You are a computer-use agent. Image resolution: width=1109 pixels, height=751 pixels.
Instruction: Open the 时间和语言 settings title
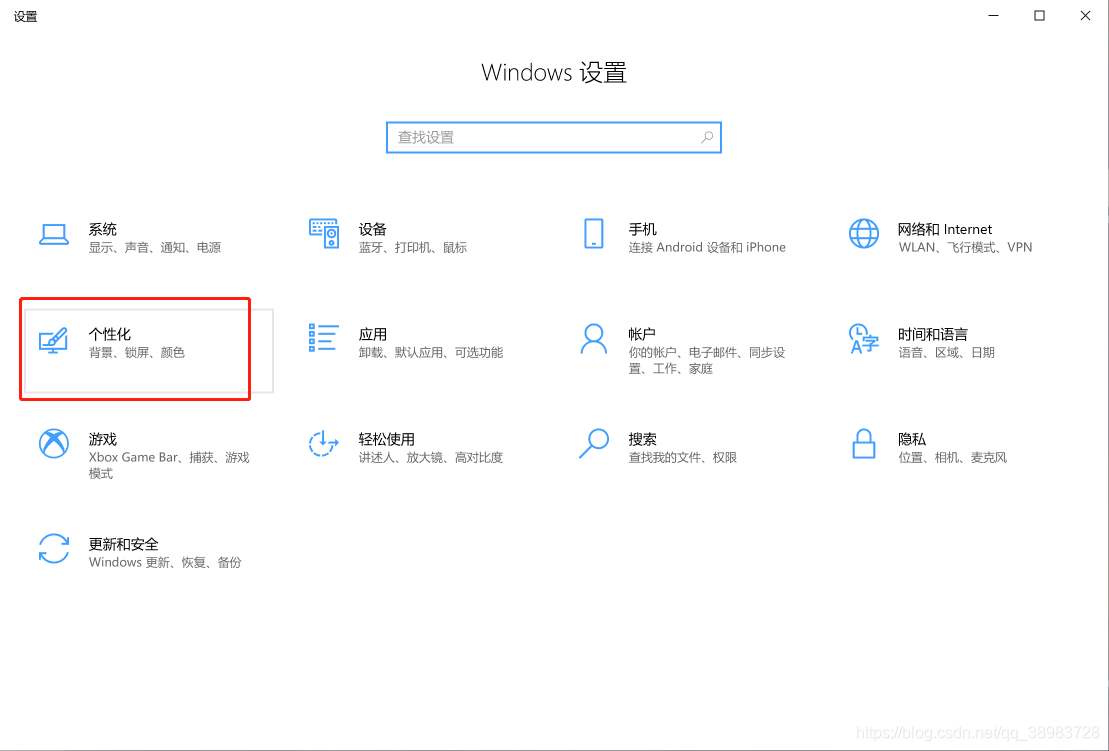pyautogui.click(x=933, y=334)
